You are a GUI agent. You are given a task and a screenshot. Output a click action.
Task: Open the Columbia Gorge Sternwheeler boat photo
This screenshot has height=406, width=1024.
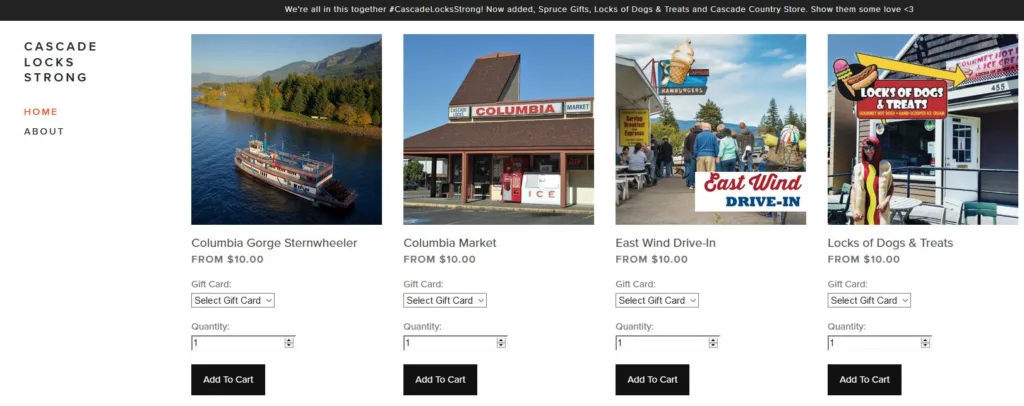coord(287,129)
